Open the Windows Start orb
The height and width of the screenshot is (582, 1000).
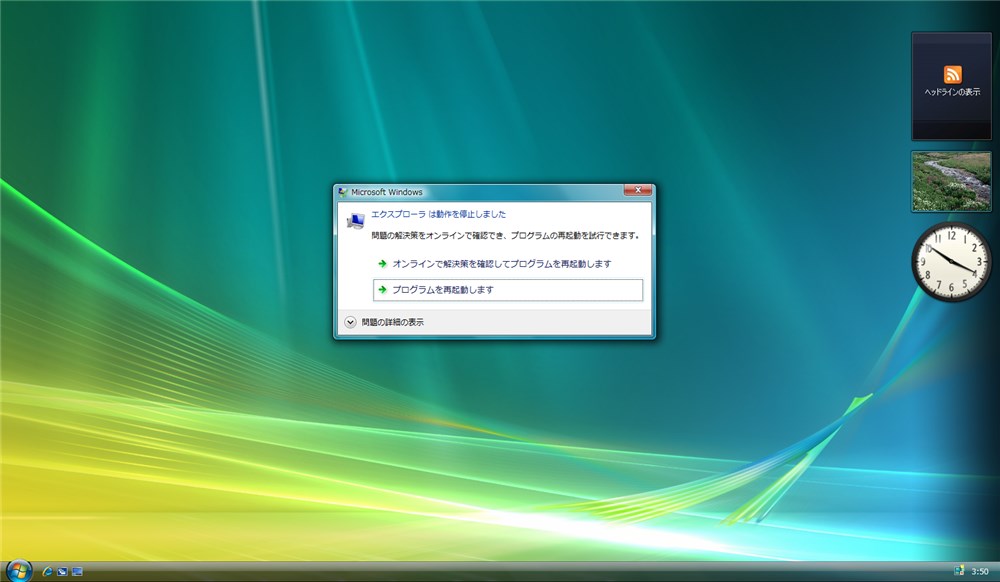(x=18, y=571)
